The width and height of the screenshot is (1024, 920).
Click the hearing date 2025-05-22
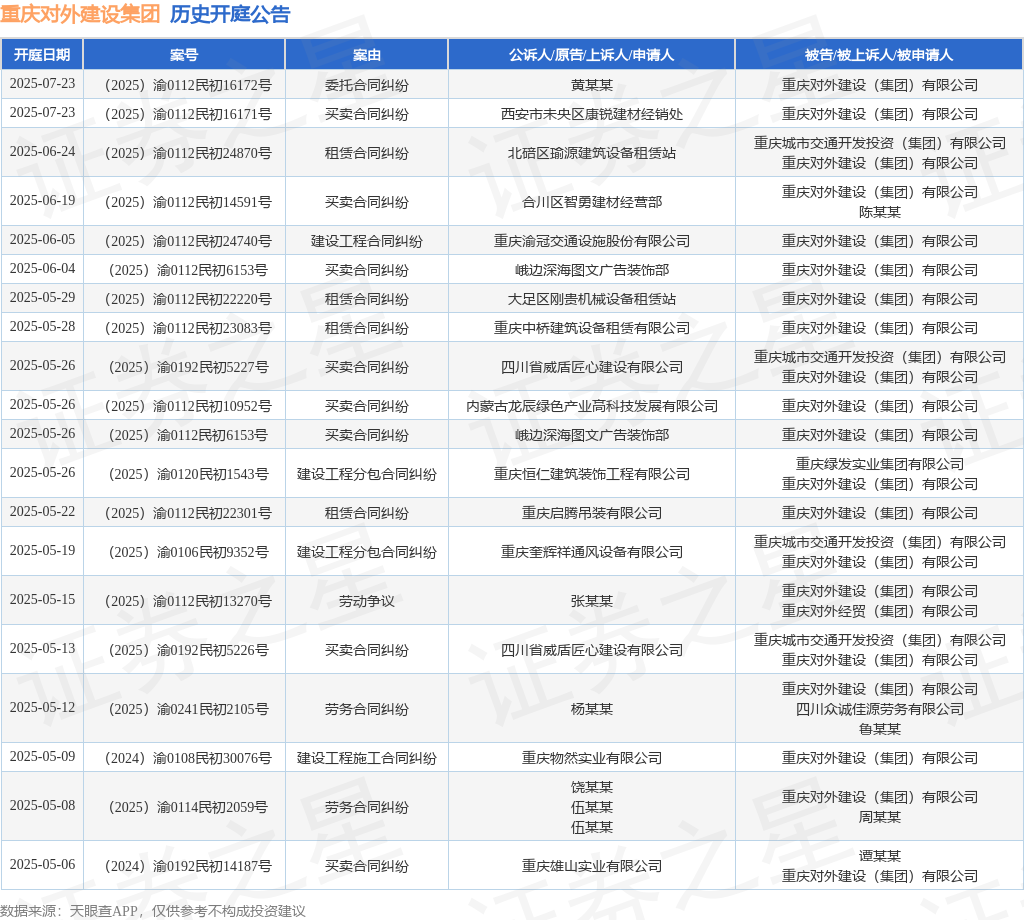point(42,511)
